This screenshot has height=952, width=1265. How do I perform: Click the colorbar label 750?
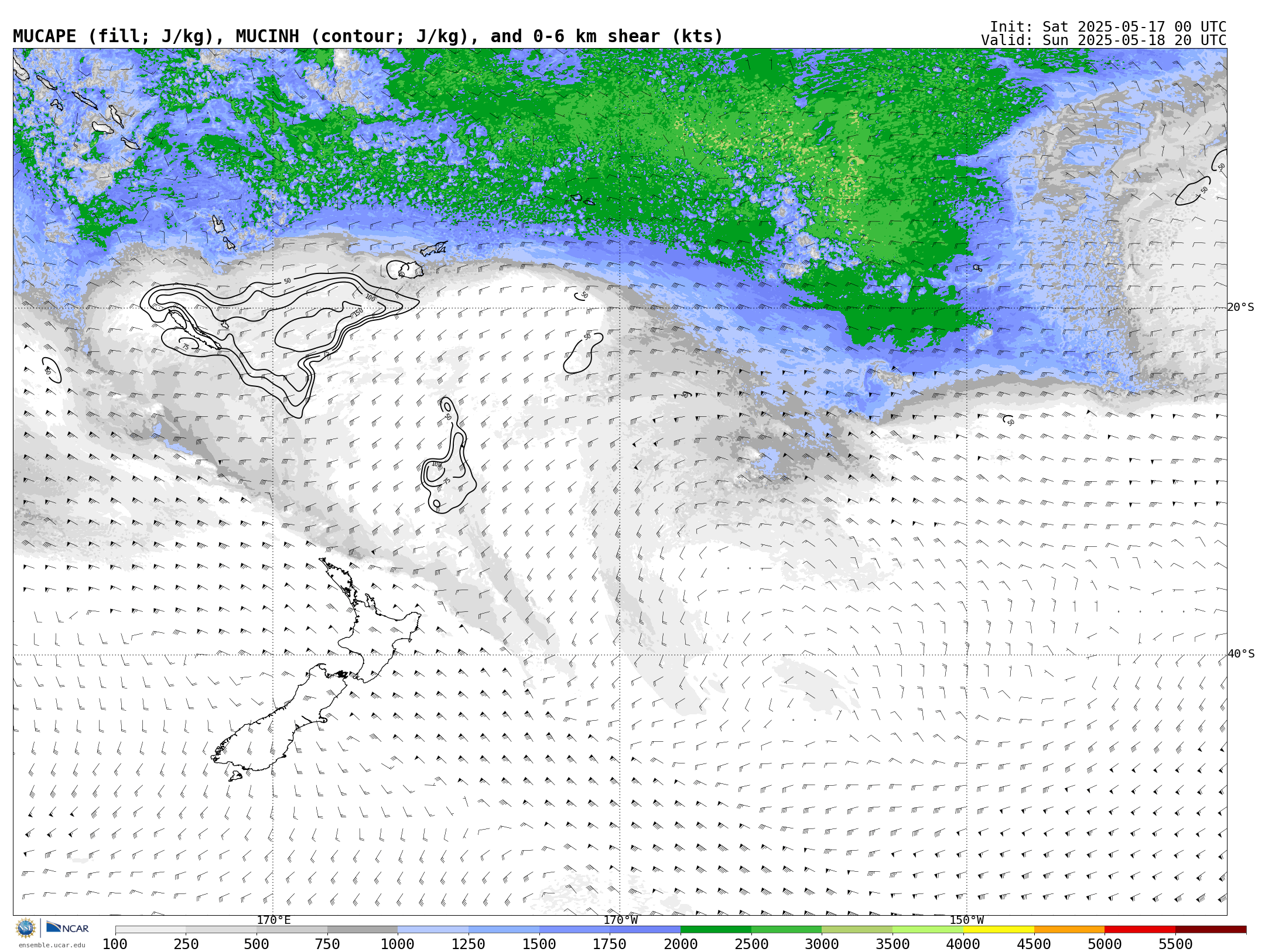[327, 944]
